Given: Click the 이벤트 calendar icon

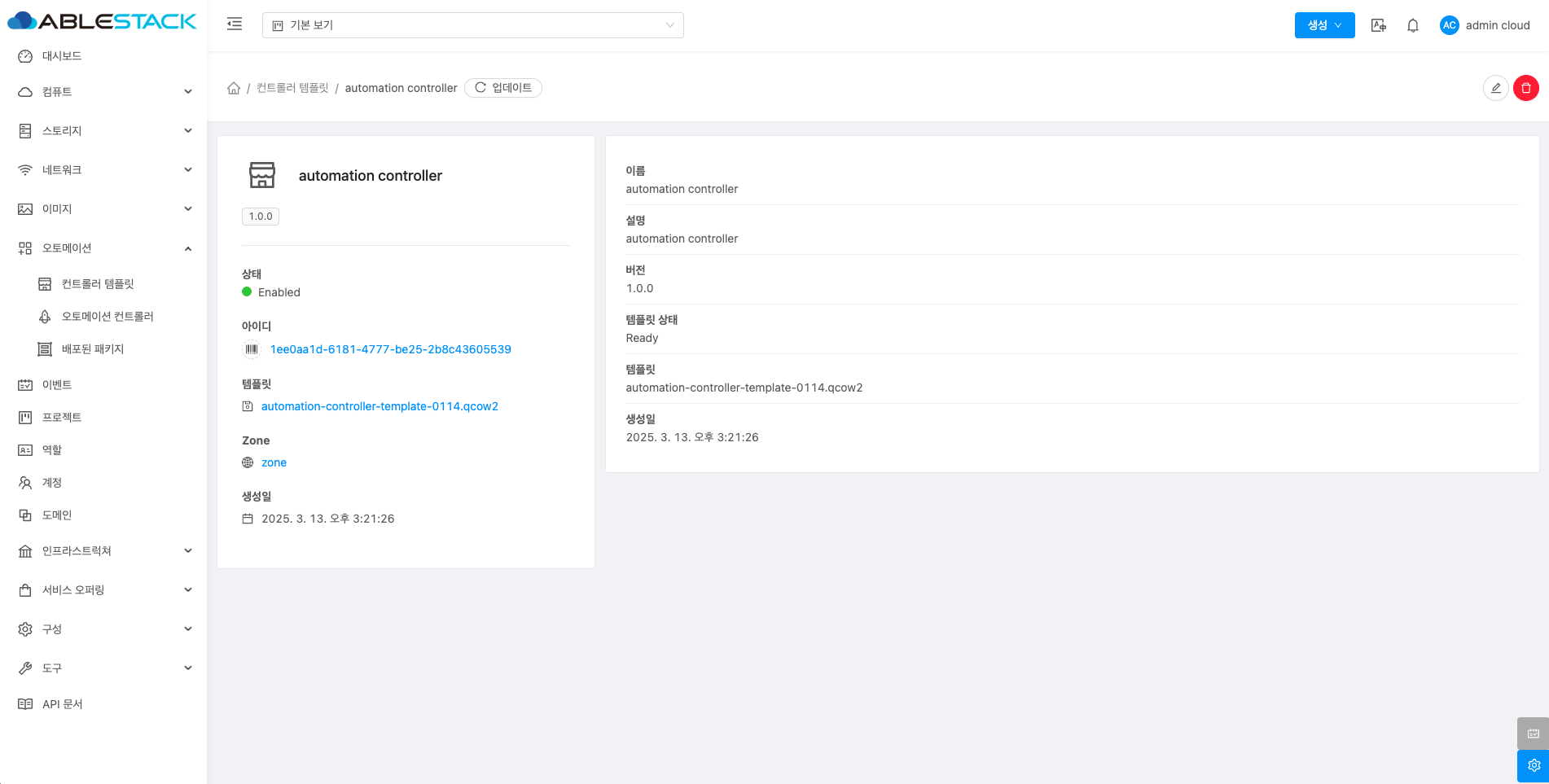Looking at the screenshot, I should [25, 385].
